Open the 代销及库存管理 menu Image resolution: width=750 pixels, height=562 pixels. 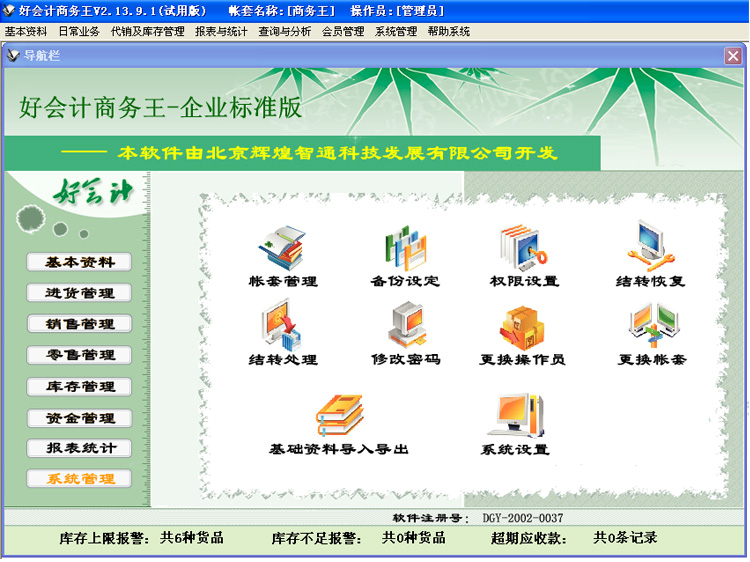(148, 32)
